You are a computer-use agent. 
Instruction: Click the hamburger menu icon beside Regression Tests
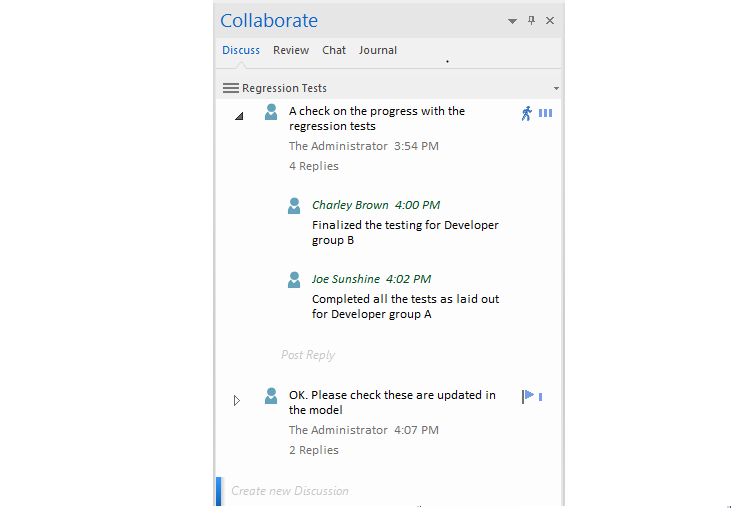pos(231,88)
